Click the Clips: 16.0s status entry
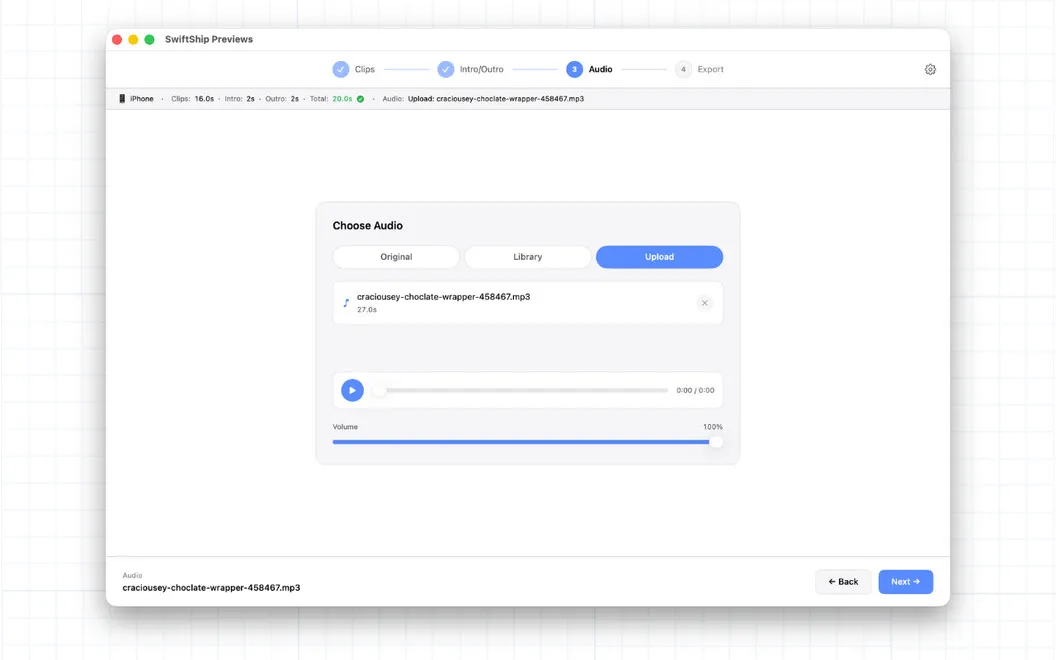The image size is (1056, 660). coord(193,98)
